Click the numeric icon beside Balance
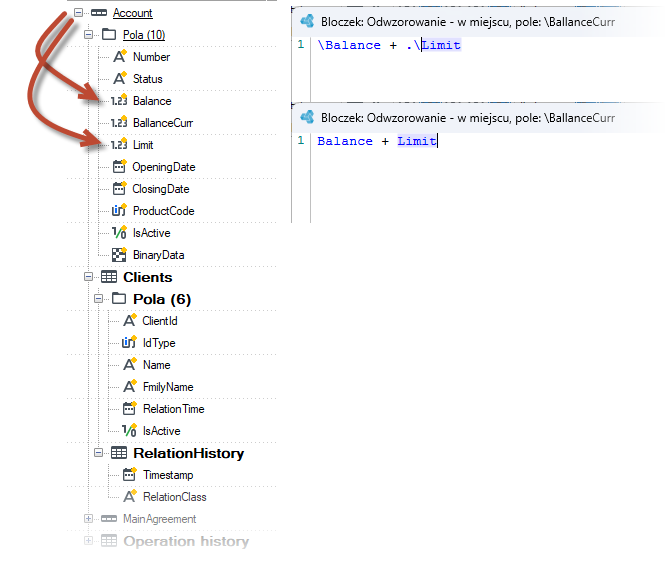Viewport: 666px width, 574px height. point(119,100)
